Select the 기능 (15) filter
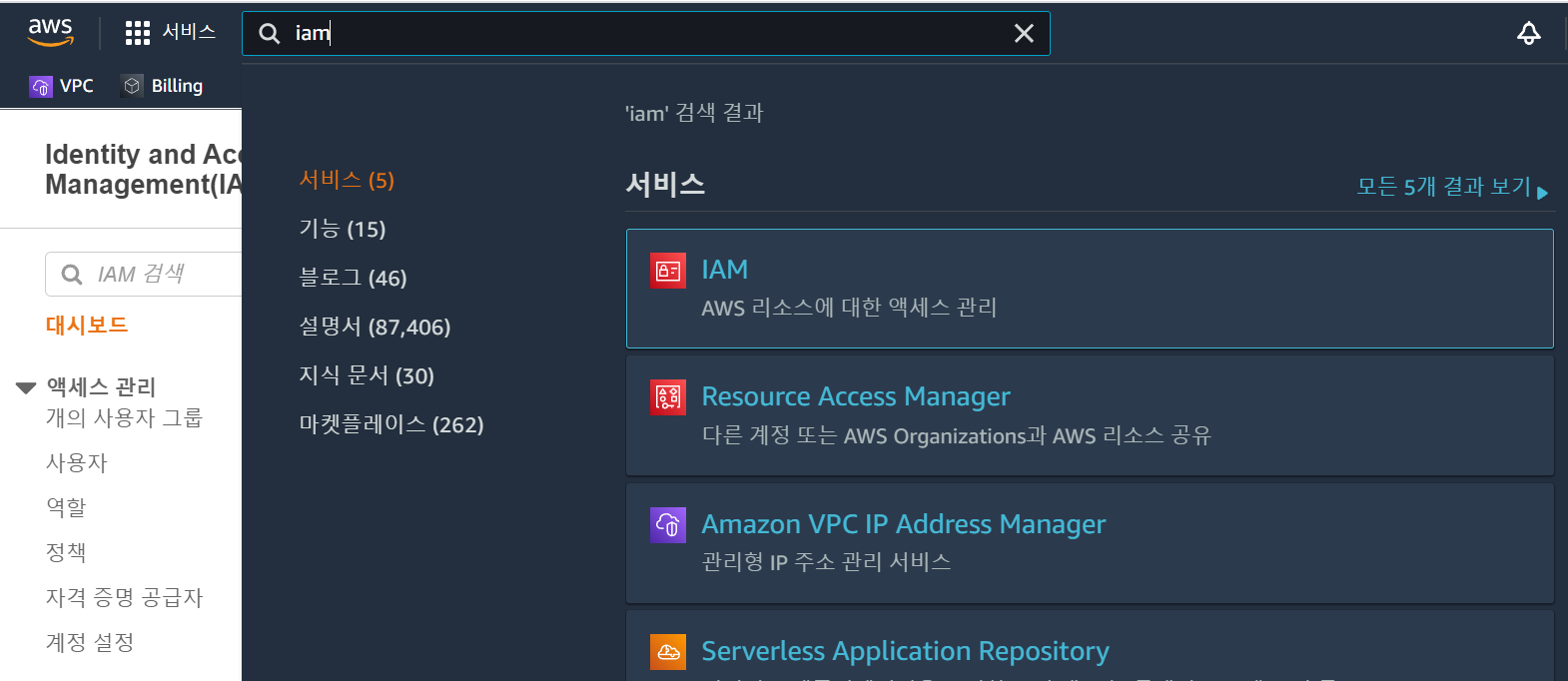 pos(343,229)
